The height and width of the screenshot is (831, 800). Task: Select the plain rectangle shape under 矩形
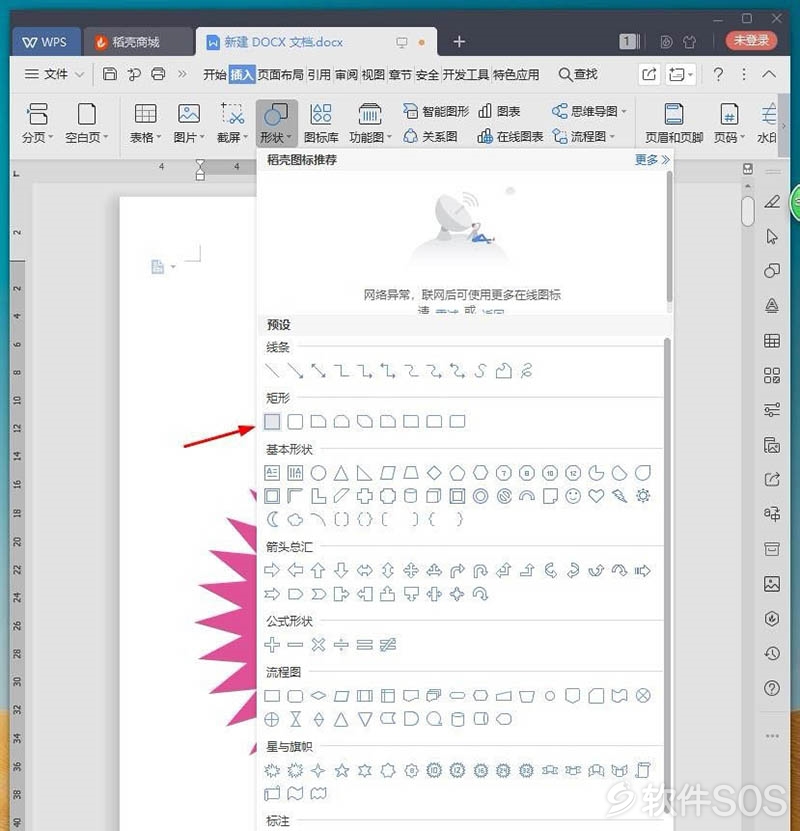pyautogui.click(x=272, y=421)
